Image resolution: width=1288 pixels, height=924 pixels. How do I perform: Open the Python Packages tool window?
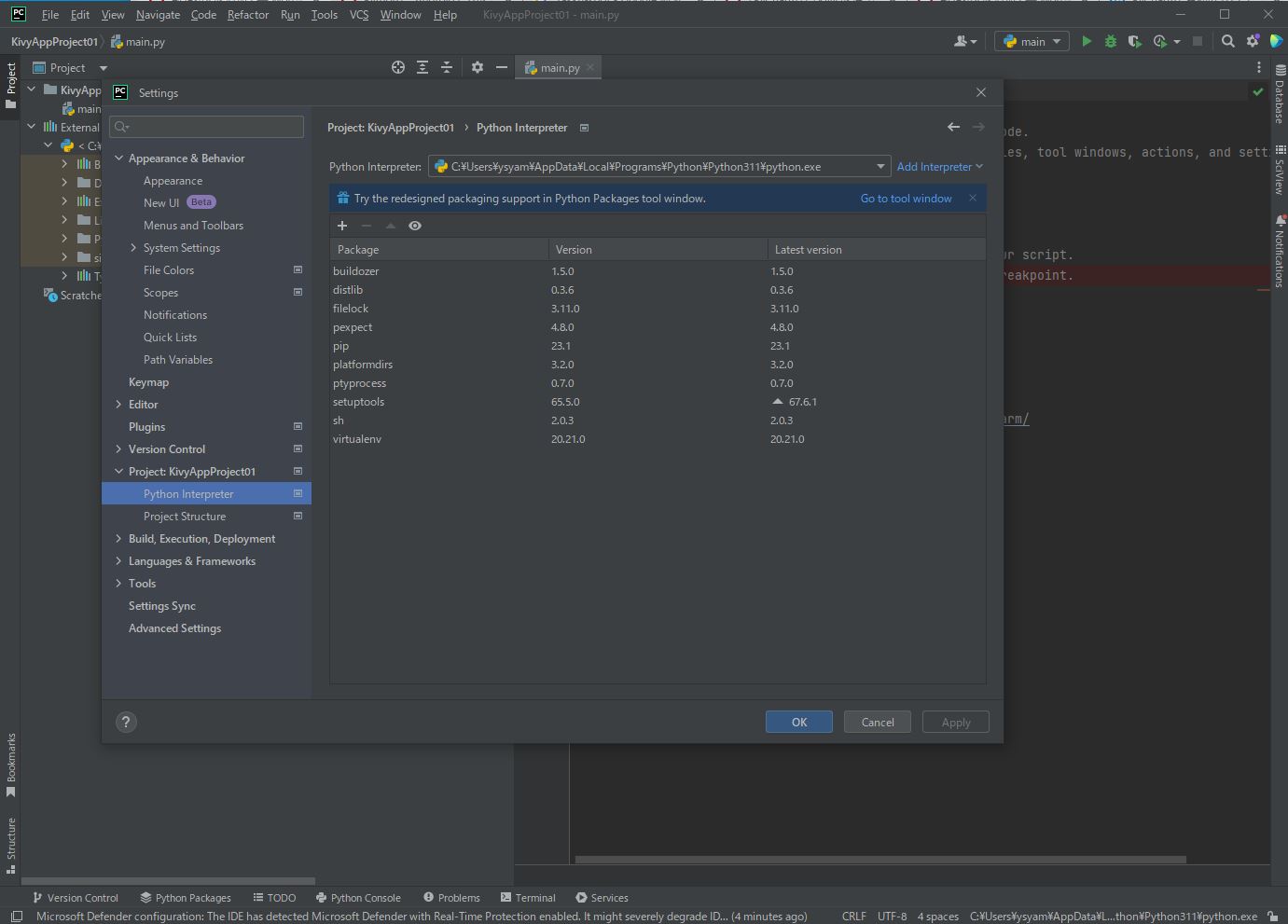186,898
